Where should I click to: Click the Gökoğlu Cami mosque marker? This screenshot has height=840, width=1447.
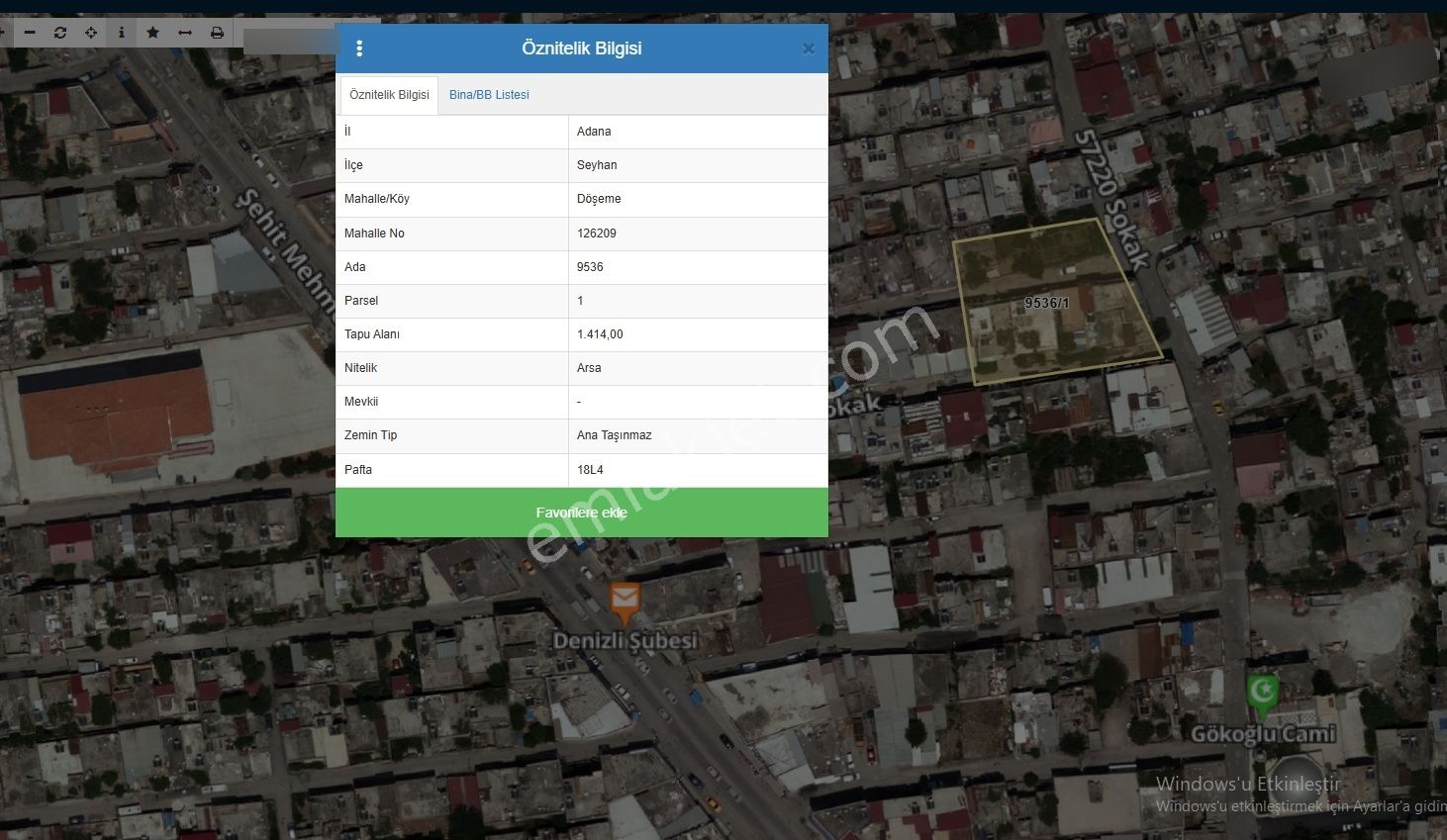[x=1263, y=693]
